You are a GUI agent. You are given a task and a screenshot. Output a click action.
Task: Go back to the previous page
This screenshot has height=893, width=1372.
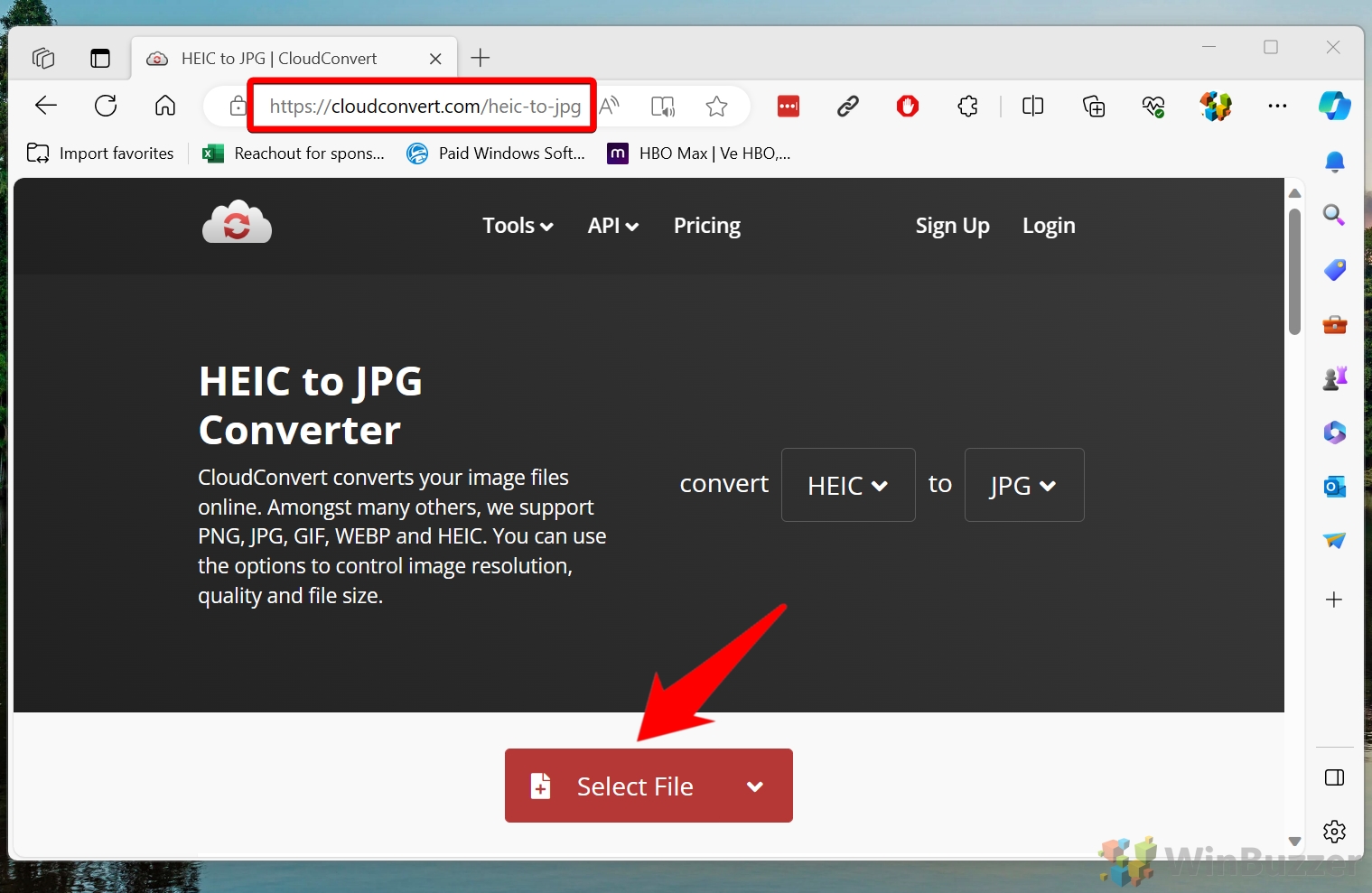(x=46, y=106)
